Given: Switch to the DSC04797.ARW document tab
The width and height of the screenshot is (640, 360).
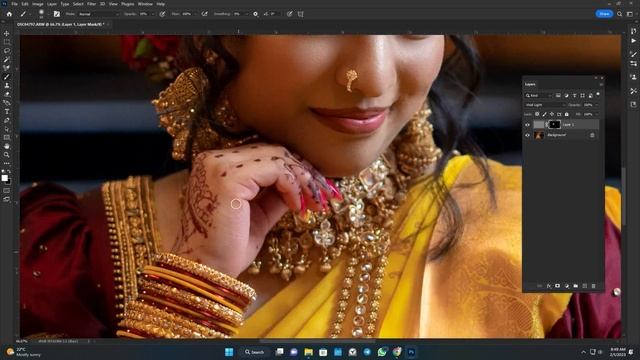Looking at the screenshot, I should click(x=60, y=24).
